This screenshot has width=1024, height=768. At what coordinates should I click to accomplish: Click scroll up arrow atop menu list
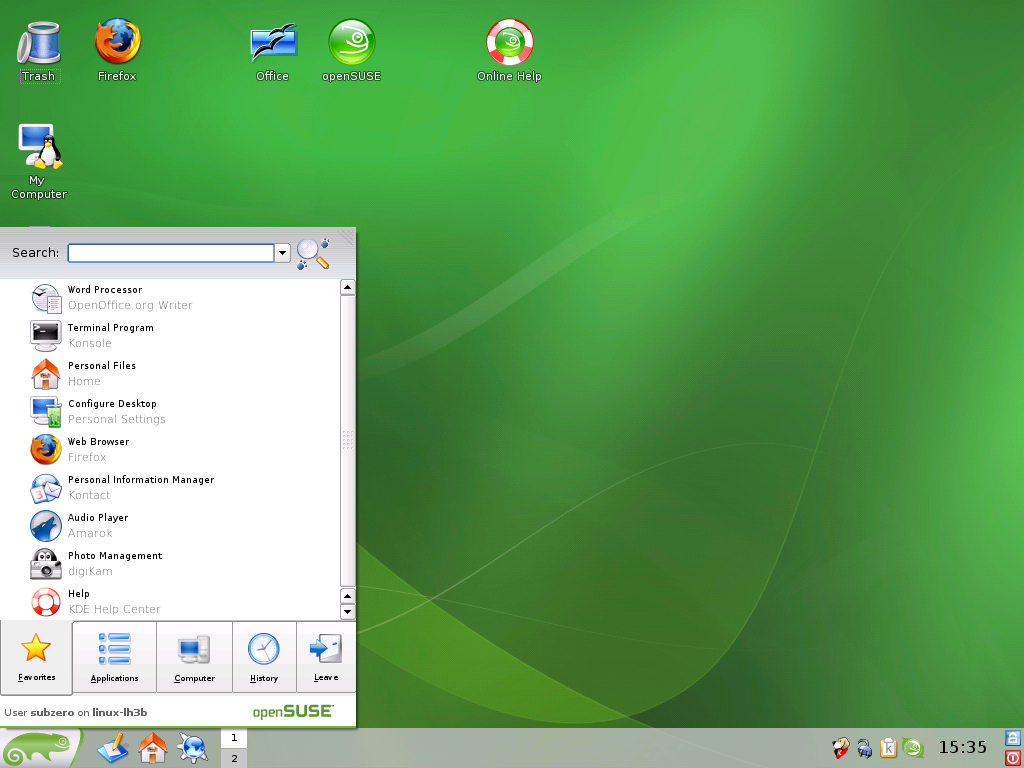tap(348, 287)
